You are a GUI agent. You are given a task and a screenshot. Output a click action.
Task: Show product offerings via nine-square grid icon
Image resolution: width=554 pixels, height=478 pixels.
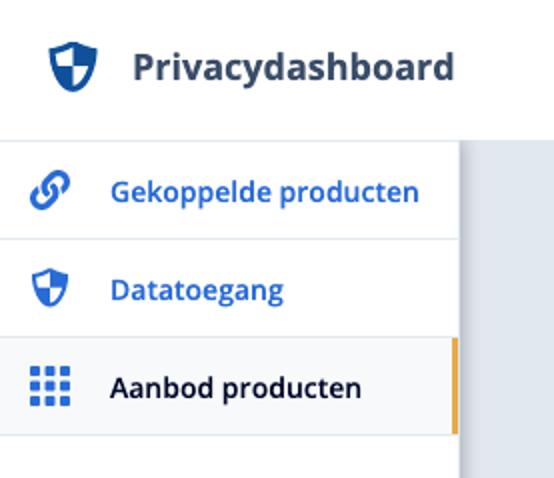click(50, 386)
